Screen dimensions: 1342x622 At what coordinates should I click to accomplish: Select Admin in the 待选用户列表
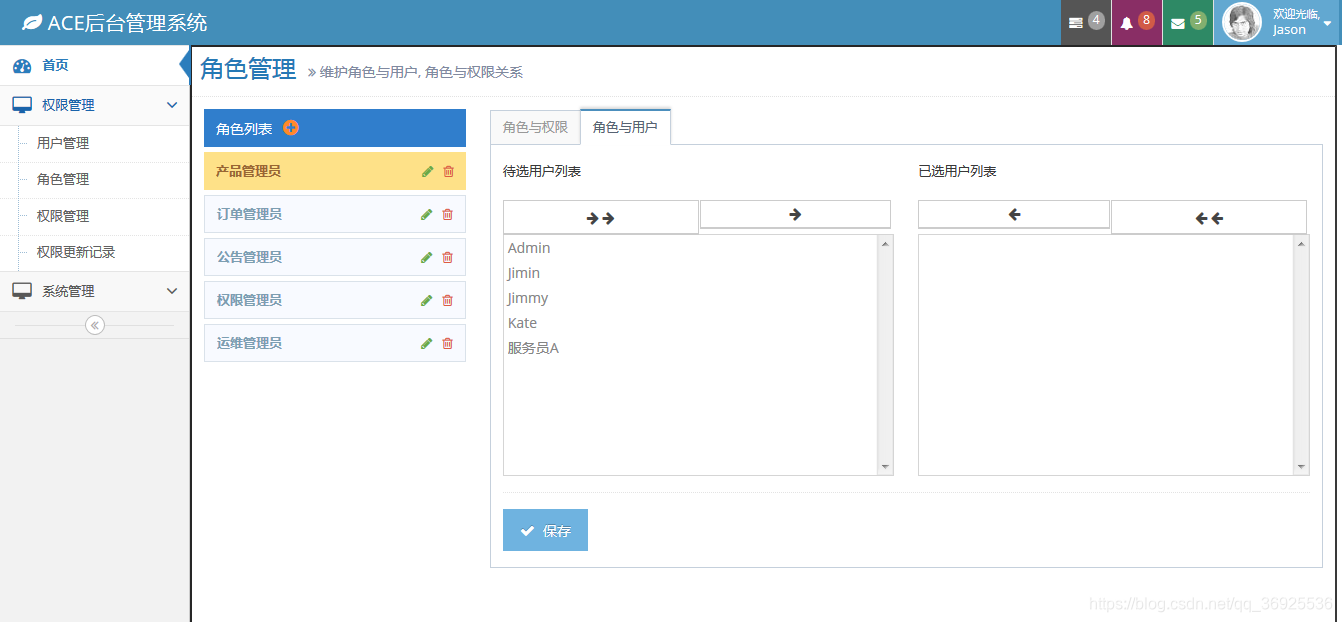tap(690, 248)
